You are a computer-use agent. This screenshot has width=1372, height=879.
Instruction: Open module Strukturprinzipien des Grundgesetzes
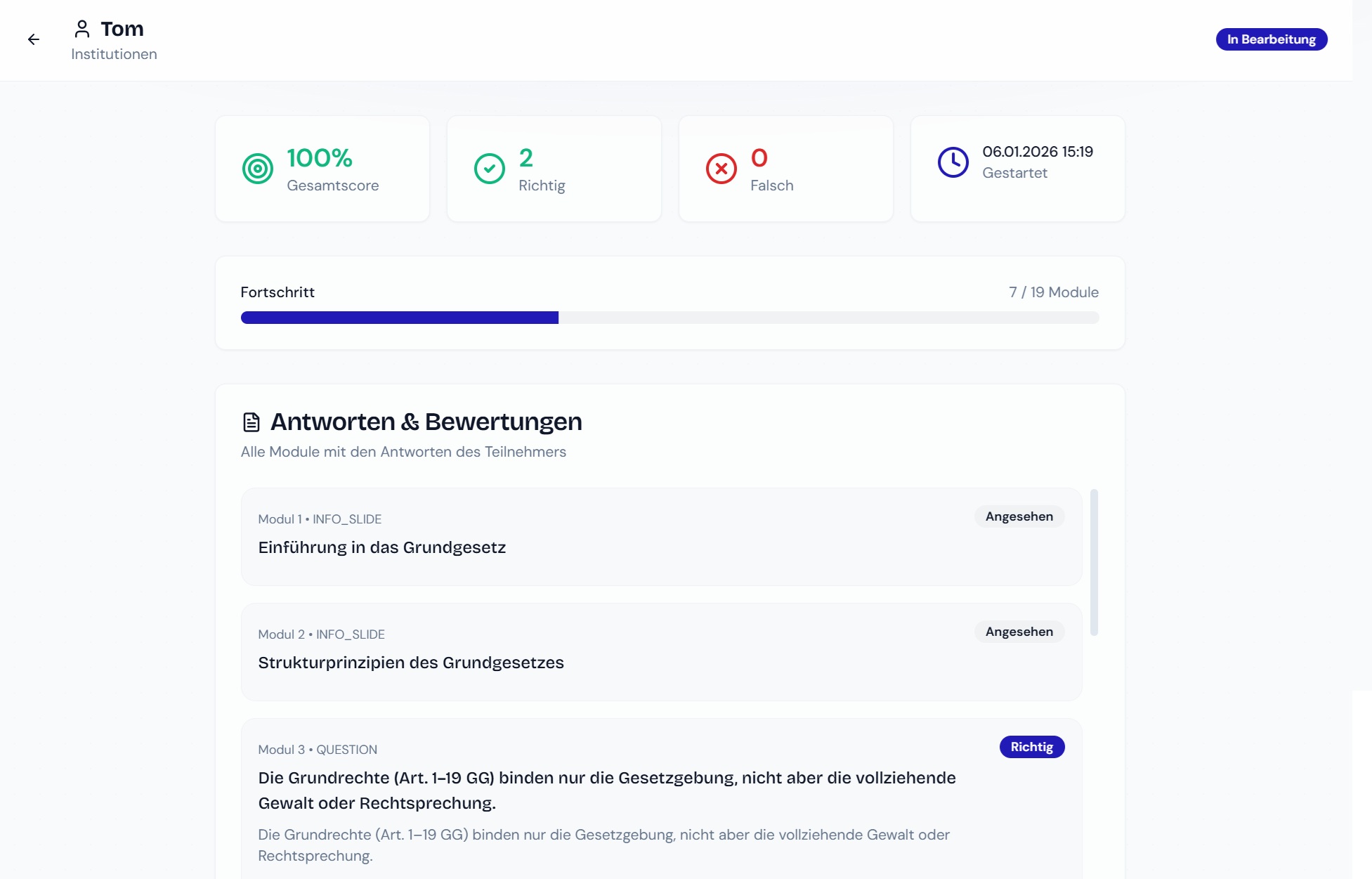tap(661, 652)
